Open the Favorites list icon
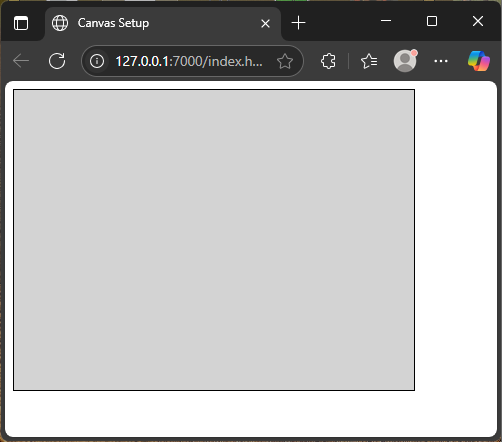502x442 pixels. click(369, 61)
